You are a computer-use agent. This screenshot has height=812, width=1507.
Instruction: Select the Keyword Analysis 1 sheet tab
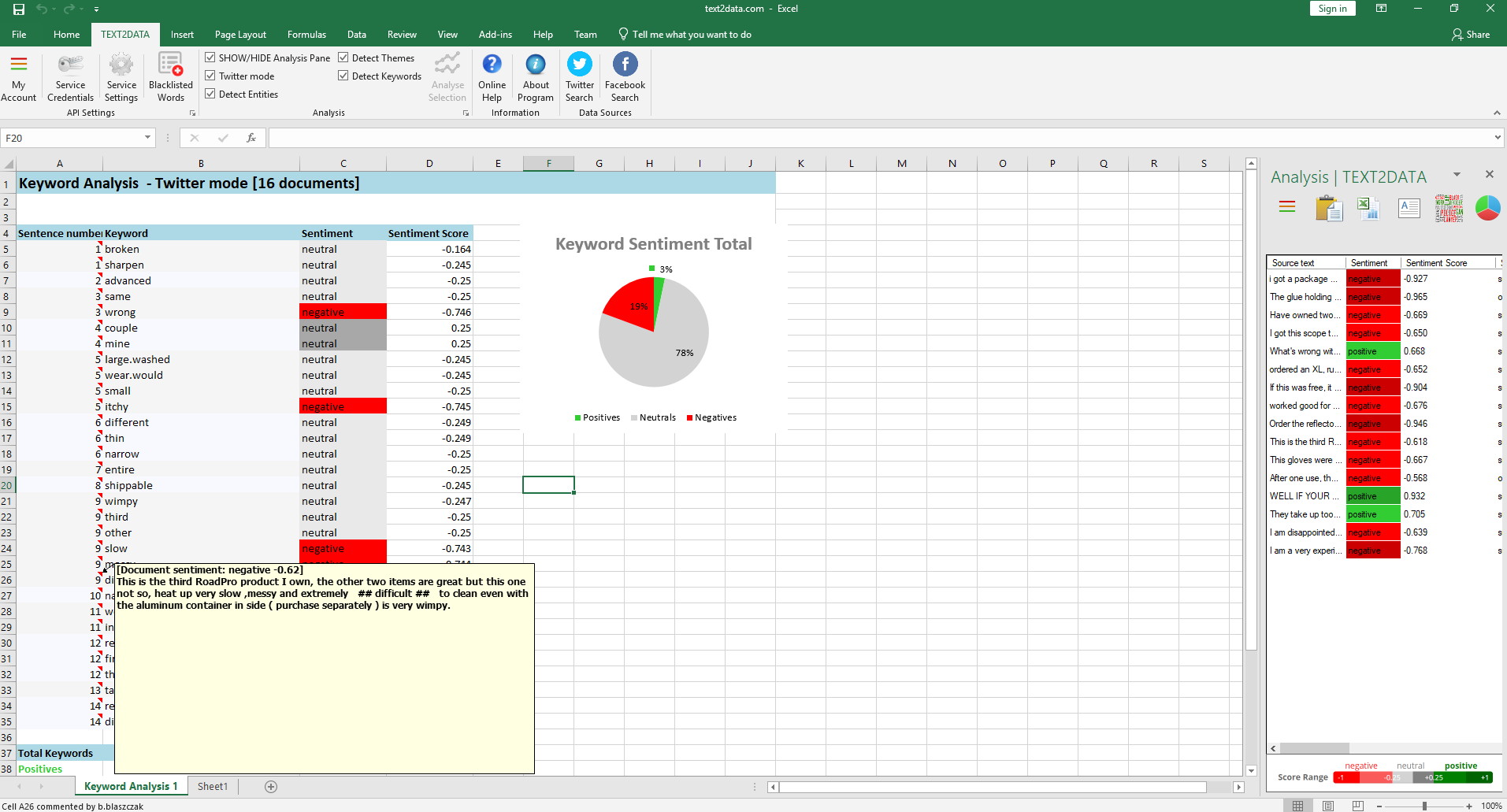click(131, 786)
